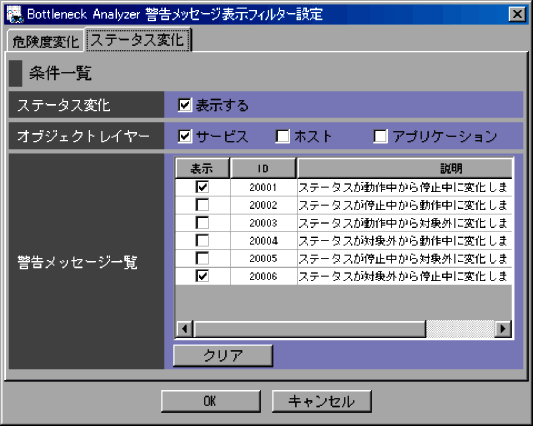Click the ステータス変化 row label

tap(64, 105)
